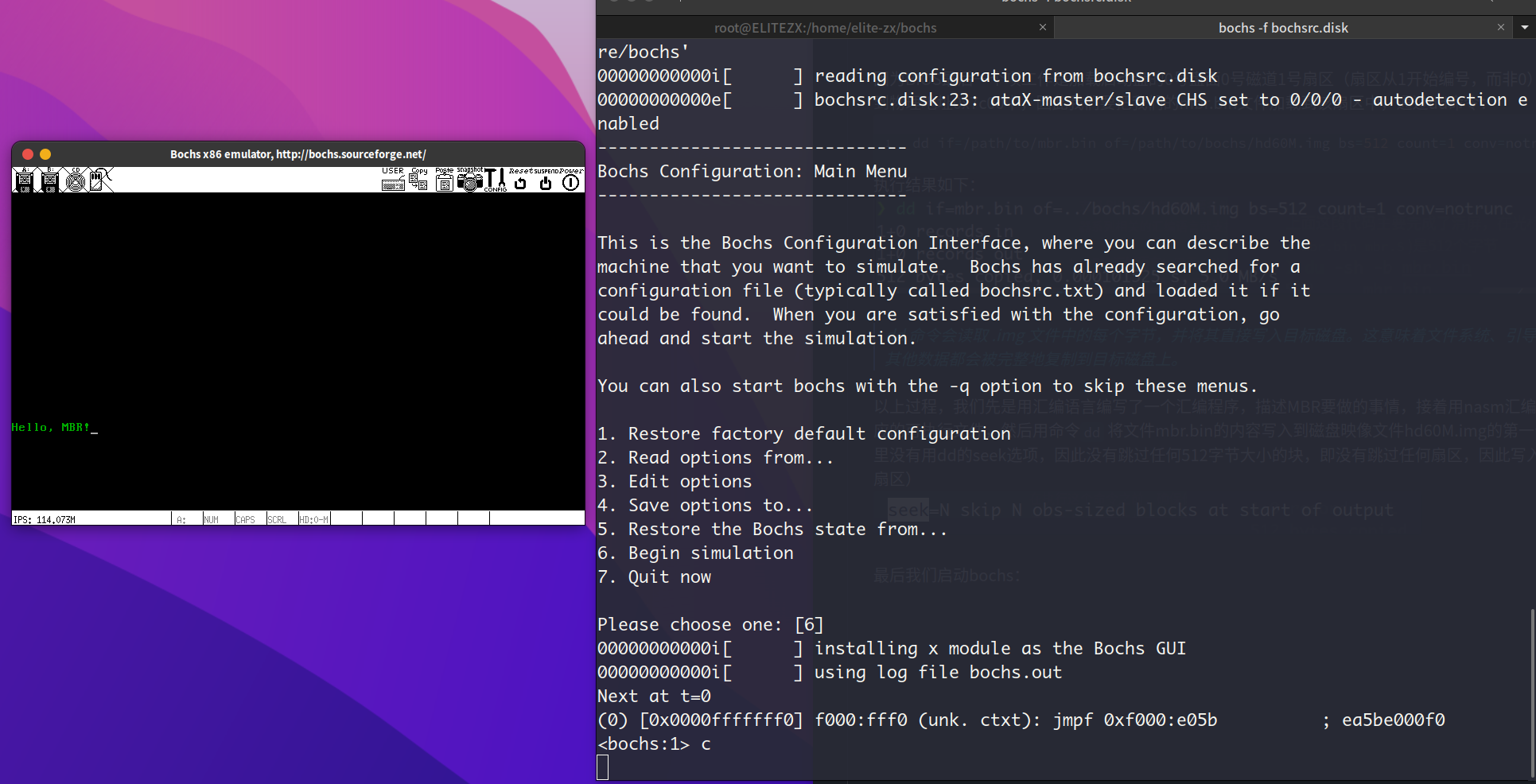Click 'Bochs Configuration: Main Menu' heading
Viewport: 1536px width, 784px height.
point(752,171)
